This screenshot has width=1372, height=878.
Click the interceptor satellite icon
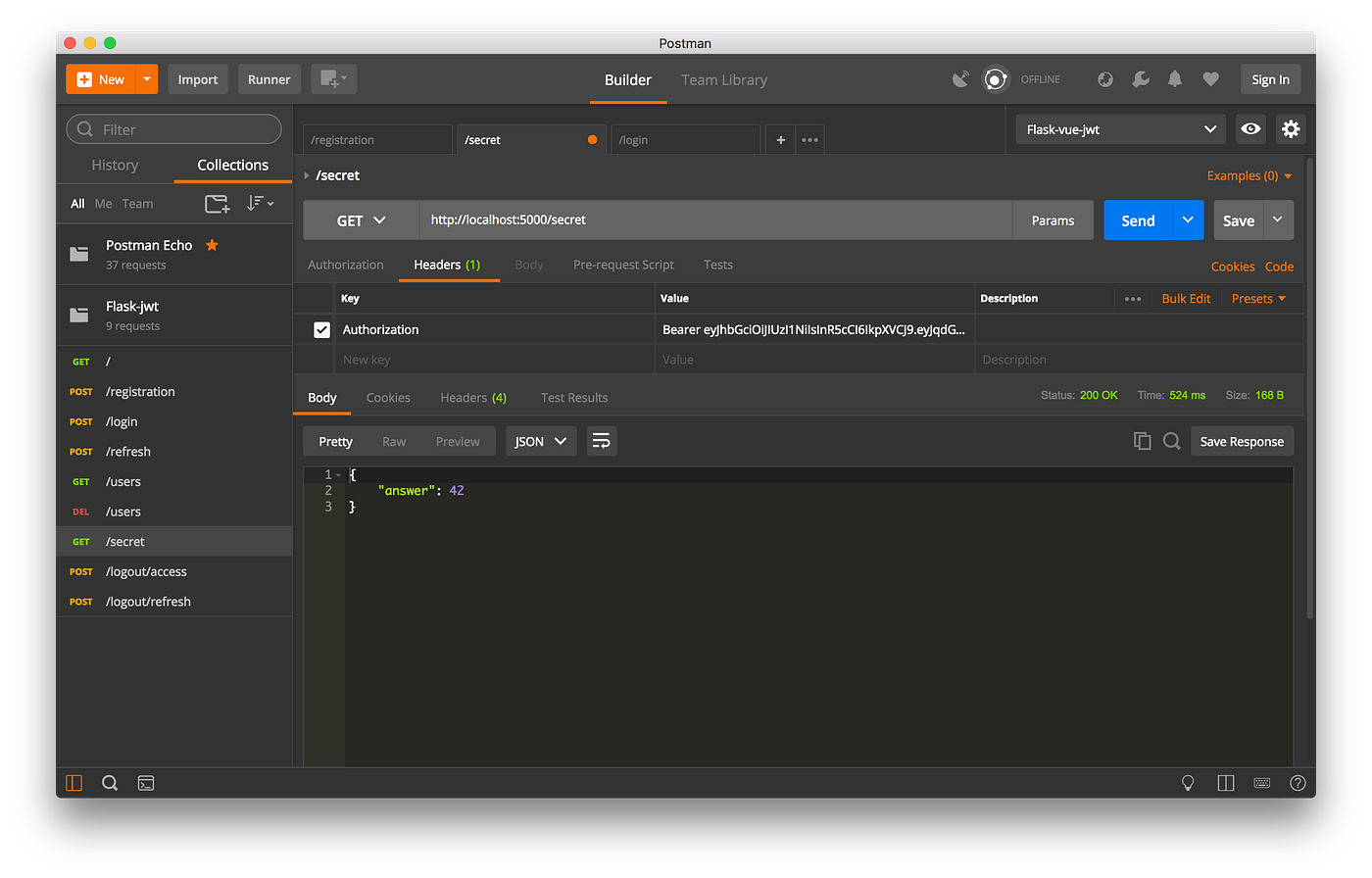coord(960,79)
